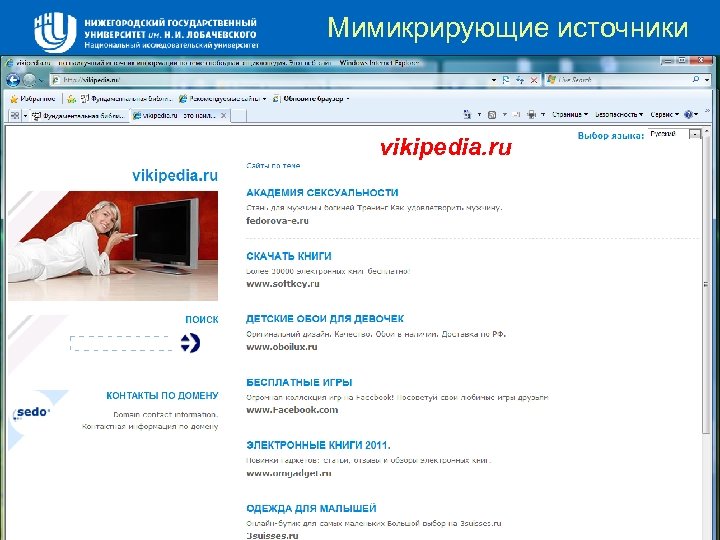This screenshot has height=540, width=720.
Task: Open the Безопасность command bar menu
Action: pos(619,115)
